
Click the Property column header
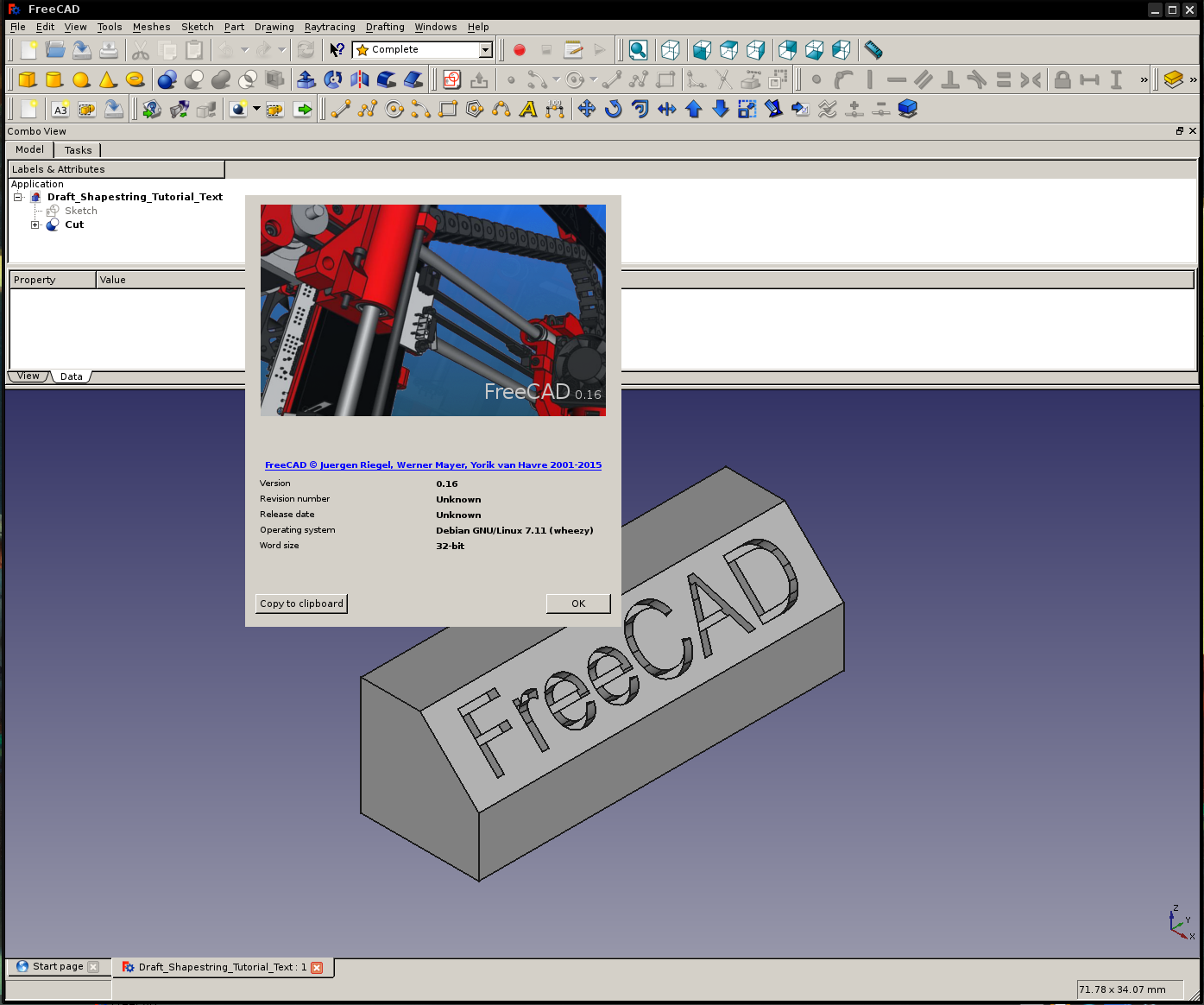click(53, 280)
